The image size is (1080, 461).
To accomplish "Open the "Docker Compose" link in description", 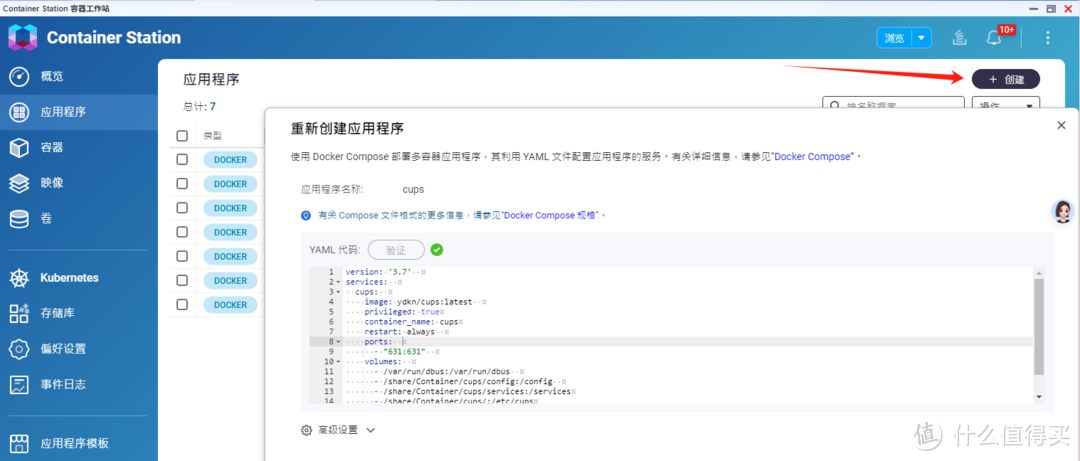I will [813, 157].
